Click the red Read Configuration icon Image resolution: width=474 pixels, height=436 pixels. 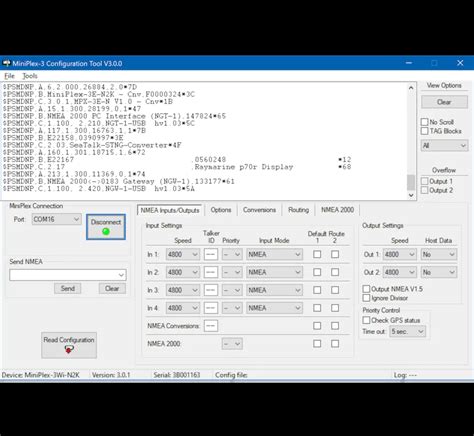coord(69,349)
